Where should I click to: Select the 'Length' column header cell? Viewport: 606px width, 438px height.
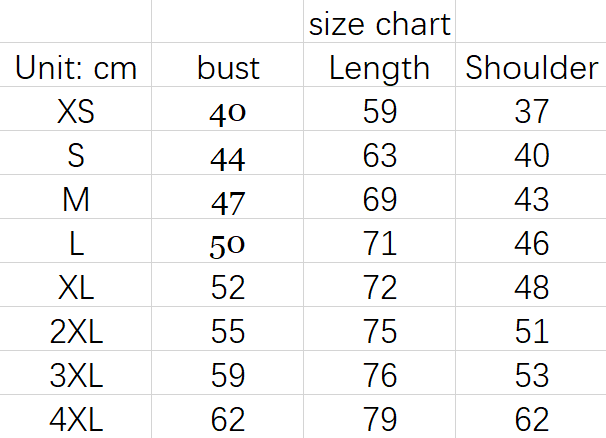coord(379,68)
